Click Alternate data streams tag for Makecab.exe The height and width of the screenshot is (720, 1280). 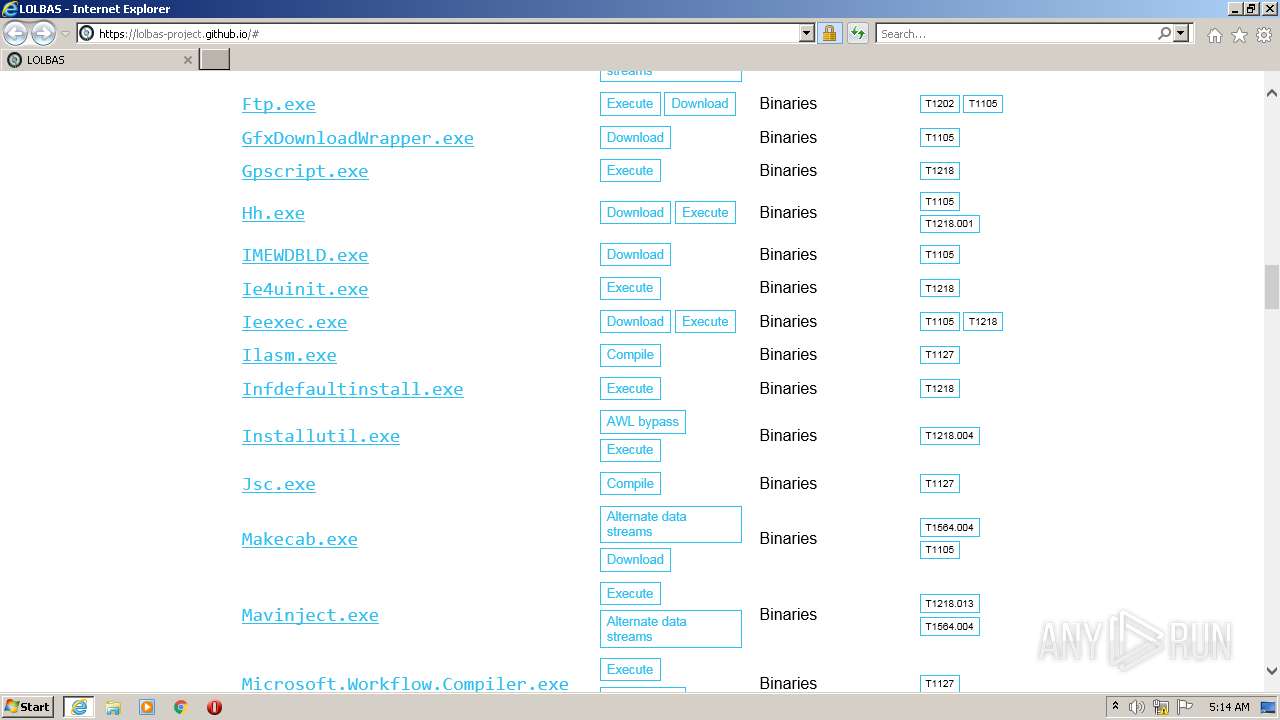pyautogui.click(x=671, y=524)
